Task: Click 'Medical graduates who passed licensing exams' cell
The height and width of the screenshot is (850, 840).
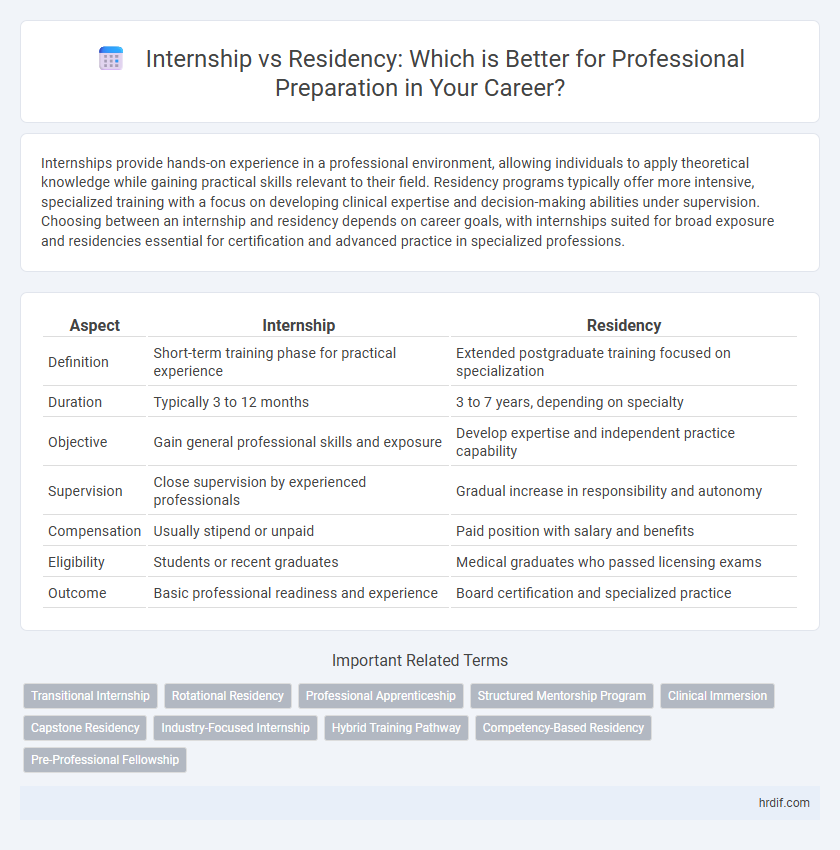Action: coord(624,562)
